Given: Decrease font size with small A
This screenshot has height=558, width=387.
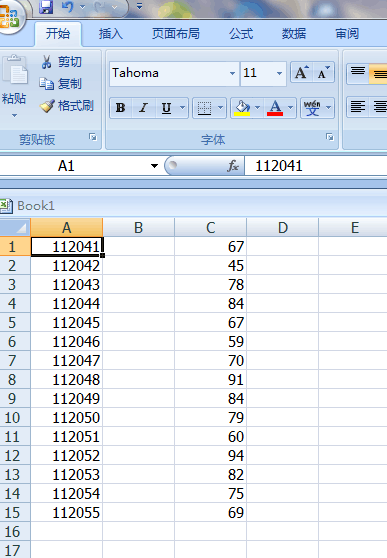Looking at the screenshot, I should coord(323,73).
